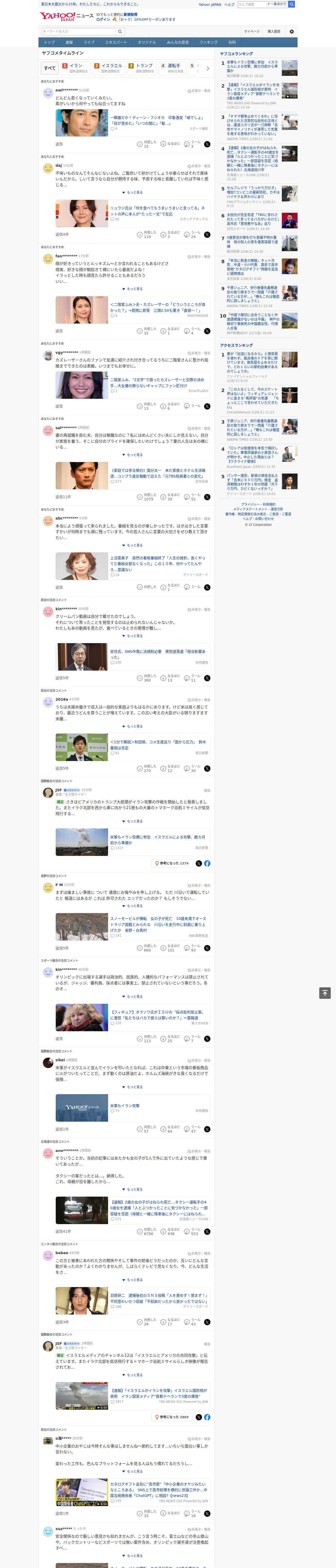Expand もっと見る on kin's 30分前 comment

pos(132,636)
